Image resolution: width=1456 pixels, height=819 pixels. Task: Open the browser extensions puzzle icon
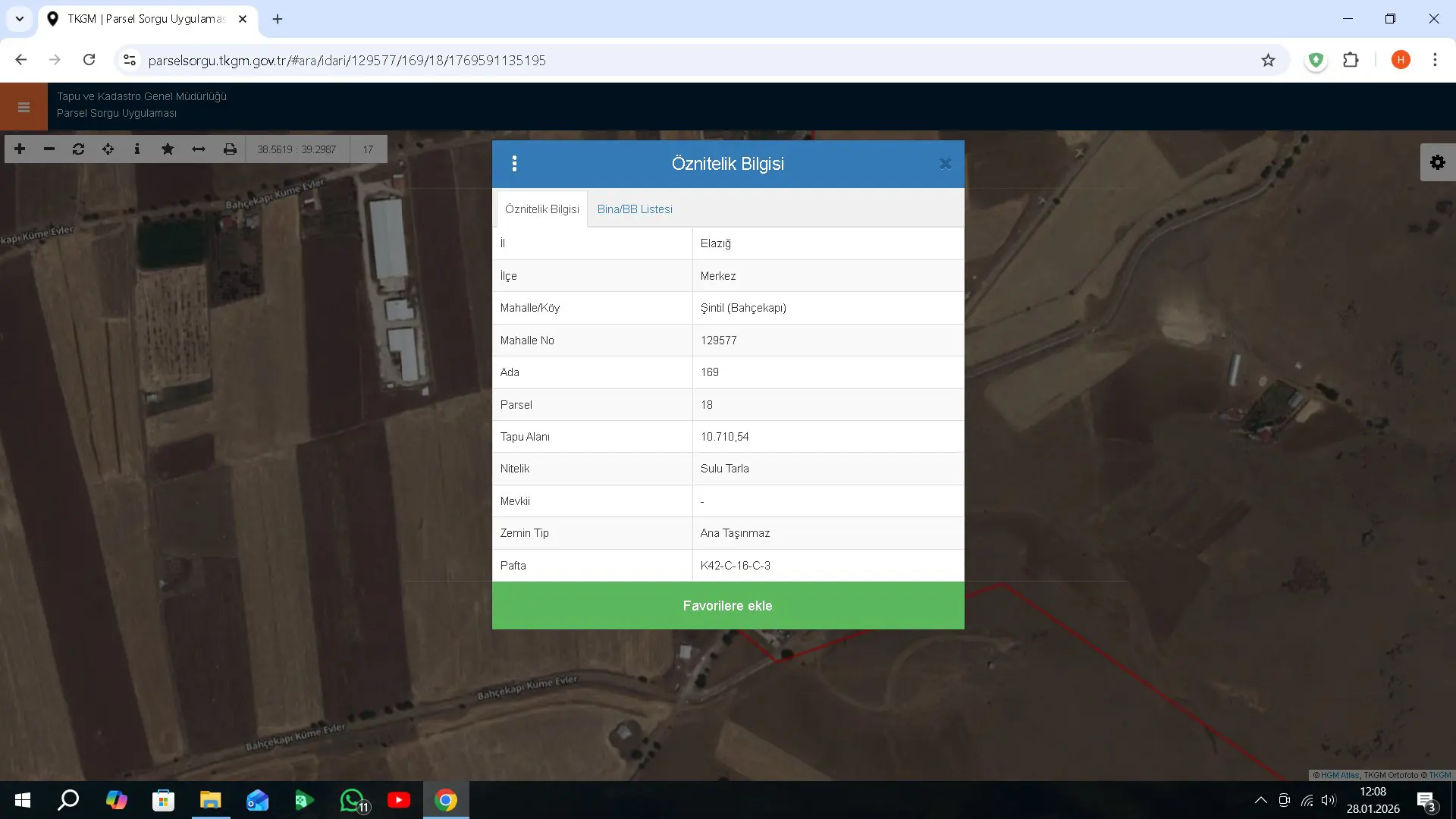[x=1351, y=60]
